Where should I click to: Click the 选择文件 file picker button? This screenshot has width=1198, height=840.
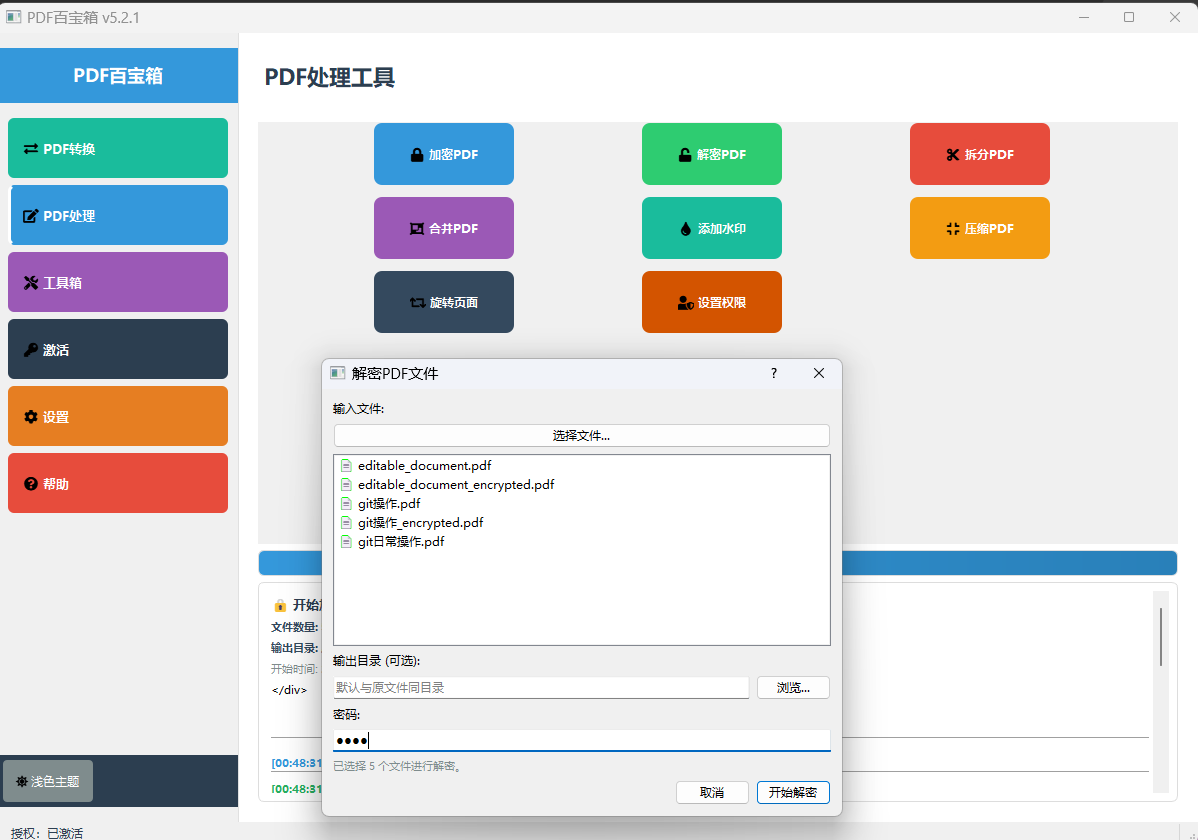tap(581, 435)
